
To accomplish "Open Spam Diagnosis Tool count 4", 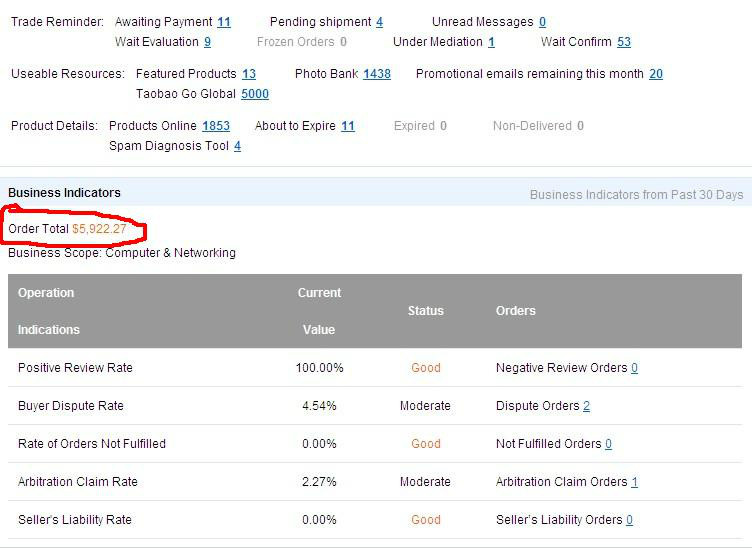I will tap(238, 146).
